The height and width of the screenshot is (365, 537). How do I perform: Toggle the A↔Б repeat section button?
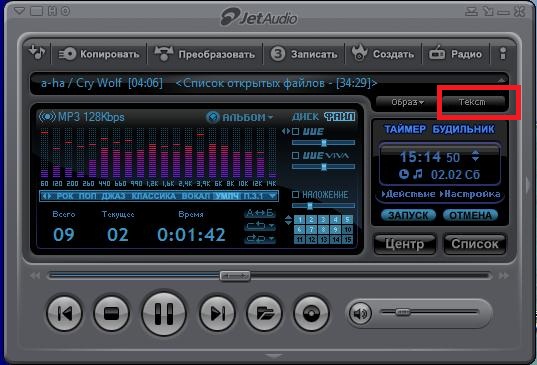(260, 213)
